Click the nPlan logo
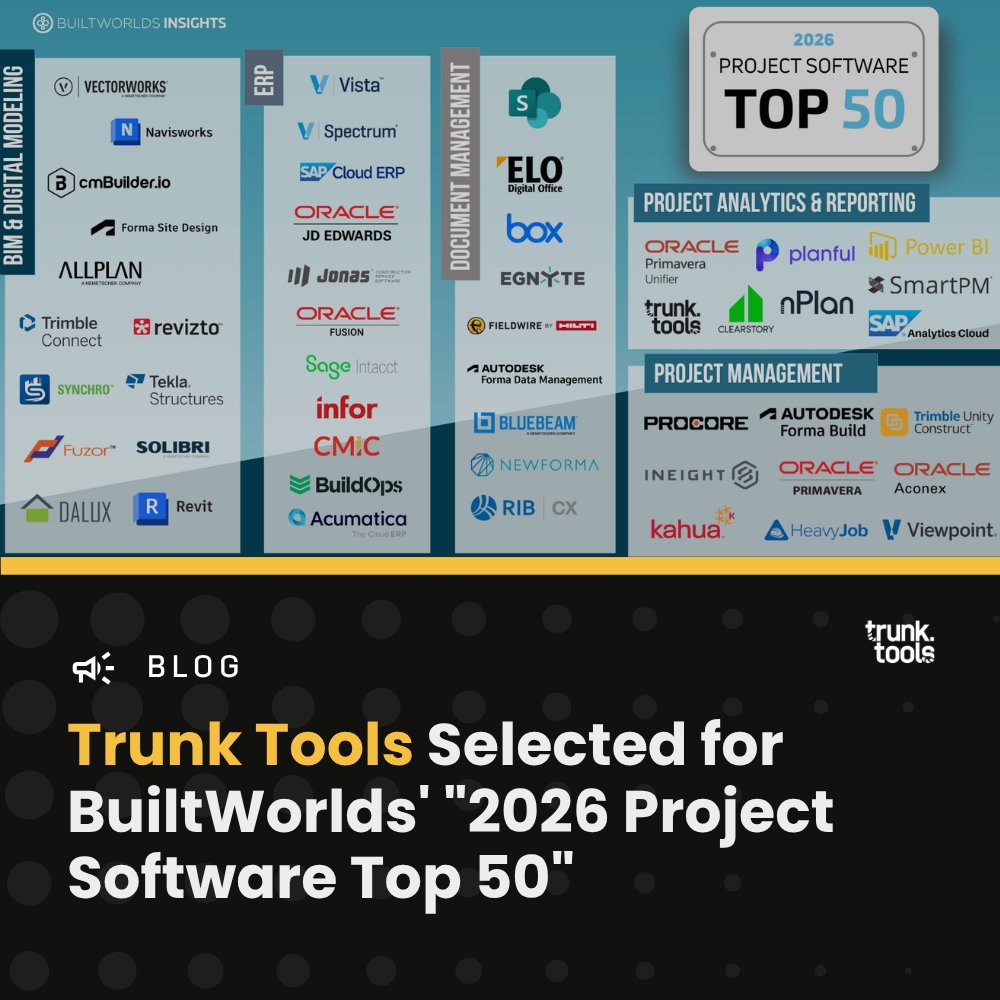1000x1000 pixels. point(816,304)
